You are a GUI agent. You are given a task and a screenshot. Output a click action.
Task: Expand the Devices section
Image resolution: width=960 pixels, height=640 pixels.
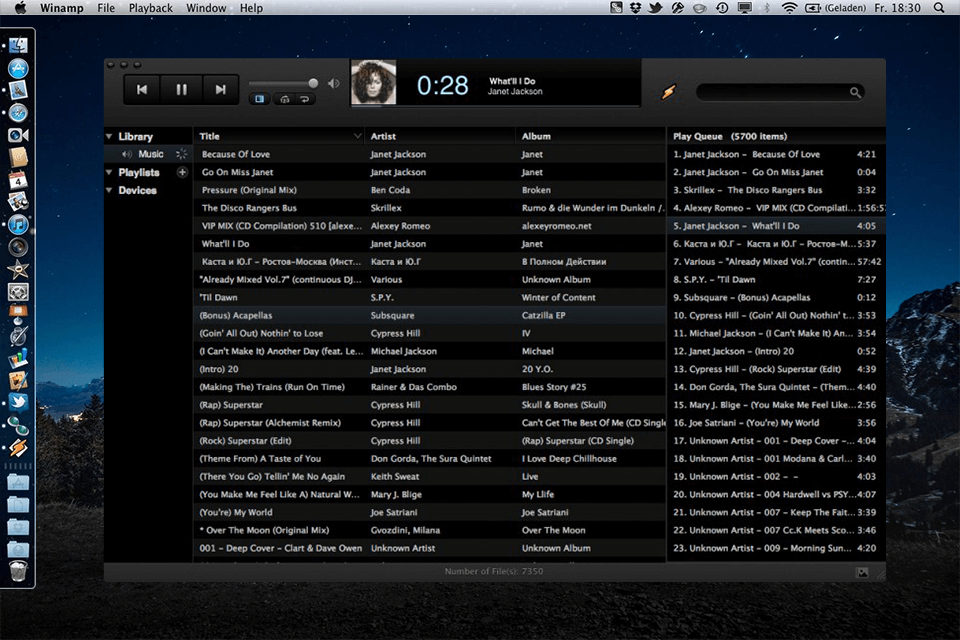click(111, 190)
